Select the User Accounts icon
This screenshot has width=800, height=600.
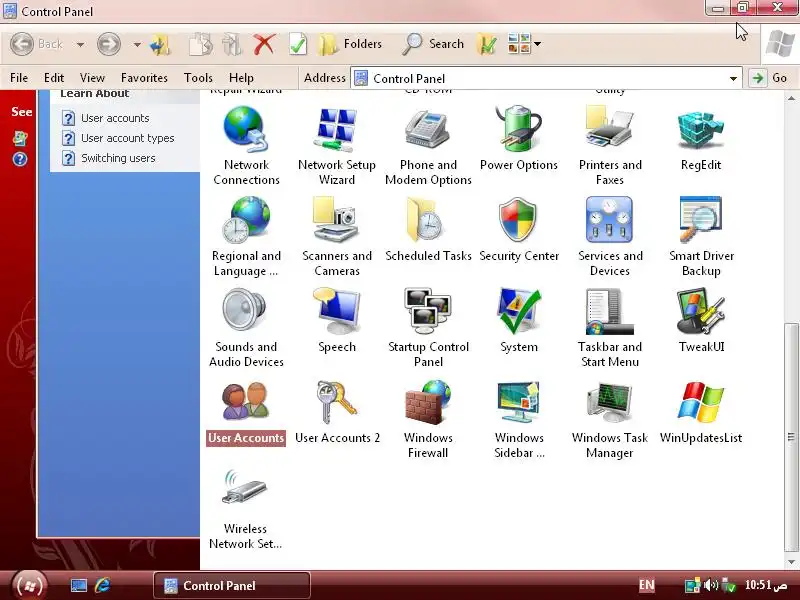click(x=246, y=411)
